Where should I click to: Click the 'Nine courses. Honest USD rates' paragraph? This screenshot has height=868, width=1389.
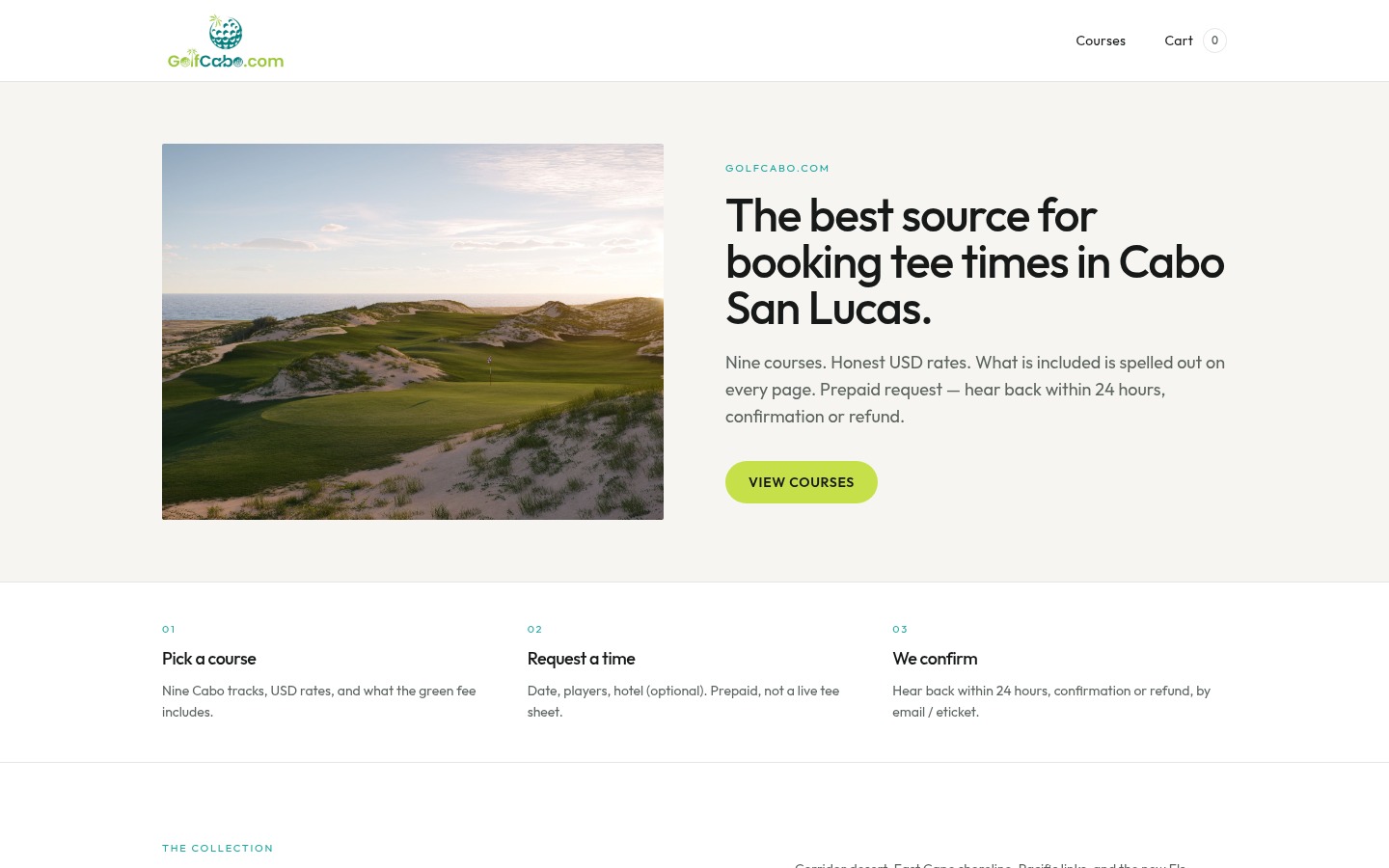click(x=975, y=390)
